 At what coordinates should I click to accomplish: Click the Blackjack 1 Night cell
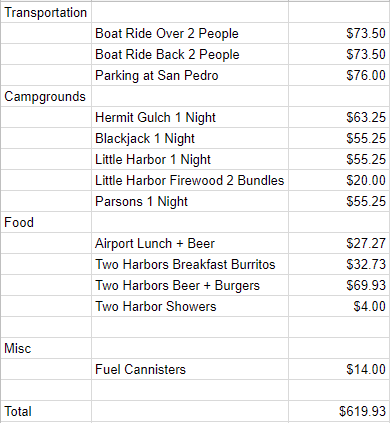pyautogui.click(x=190, y=138)
